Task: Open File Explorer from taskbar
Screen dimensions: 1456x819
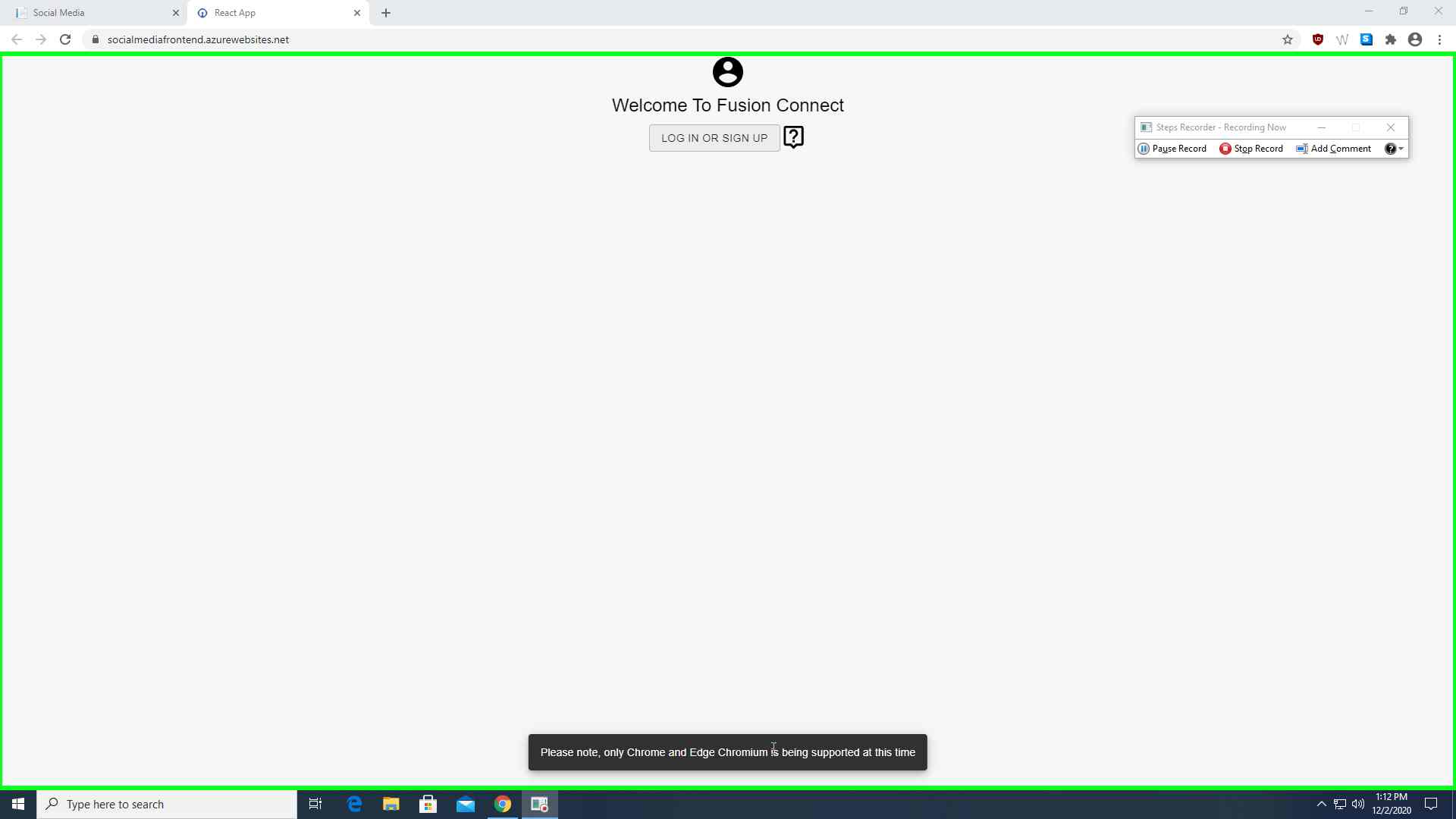Action: click(x=391, y=804)
